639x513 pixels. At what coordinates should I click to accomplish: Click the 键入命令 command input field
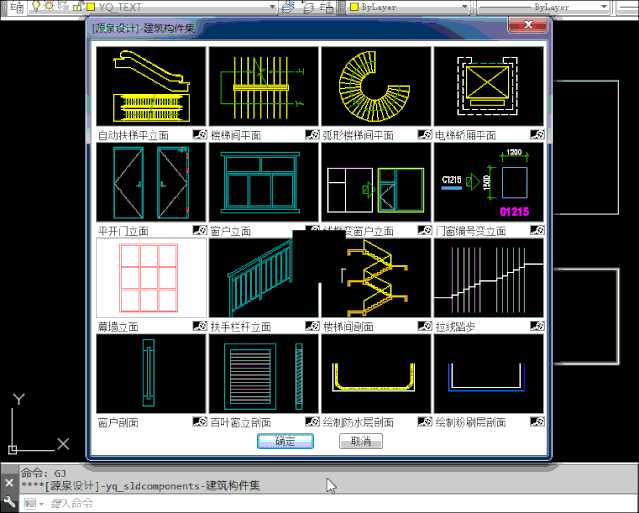pos(326,504)
